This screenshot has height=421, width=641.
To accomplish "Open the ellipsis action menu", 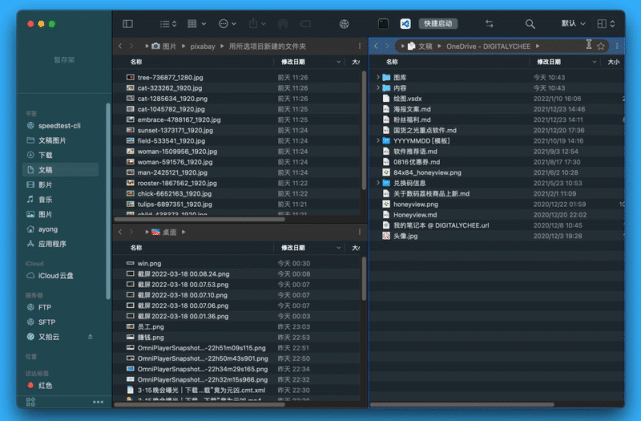I will [x=227, y=24].
